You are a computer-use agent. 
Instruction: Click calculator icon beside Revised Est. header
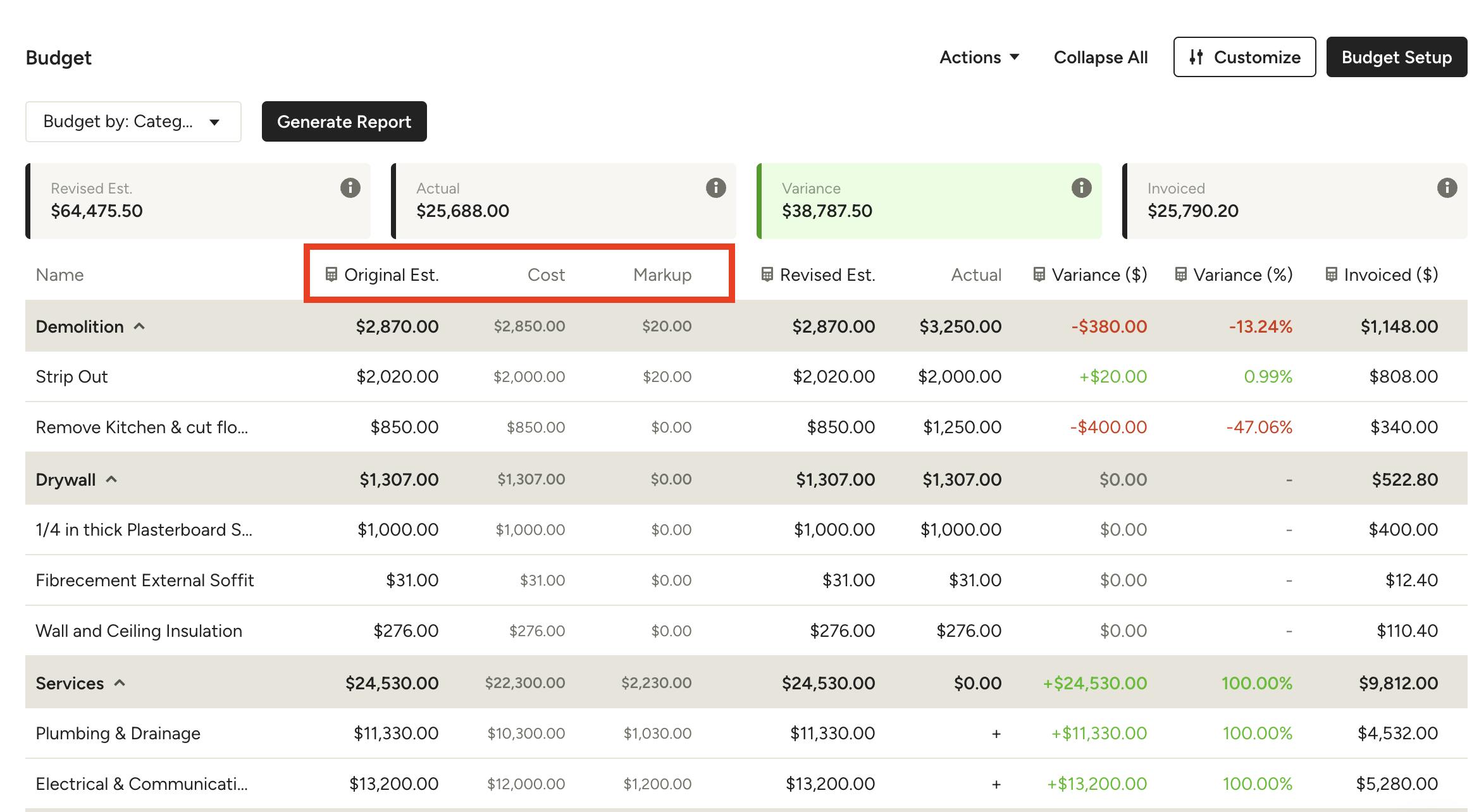(x=767, y=274)
